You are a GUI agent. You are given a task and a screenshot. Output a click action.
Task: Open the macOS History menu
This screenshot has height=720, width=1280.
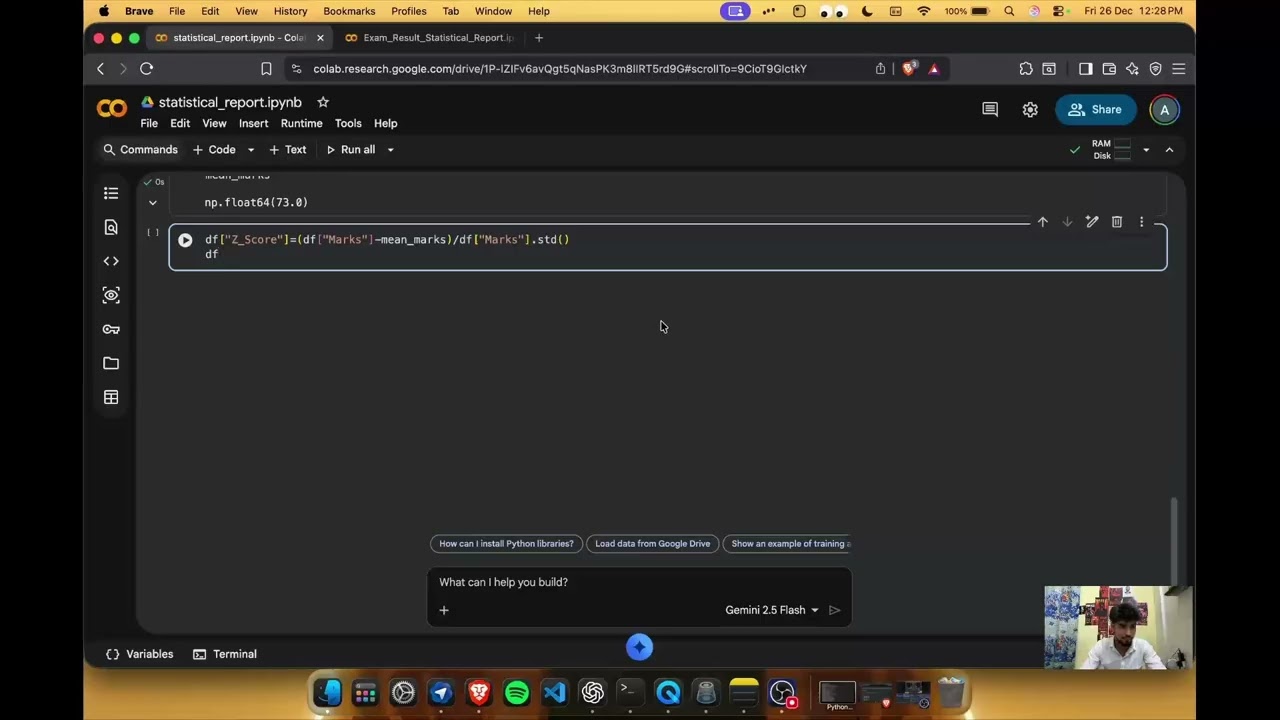click(x=290, y=11)
